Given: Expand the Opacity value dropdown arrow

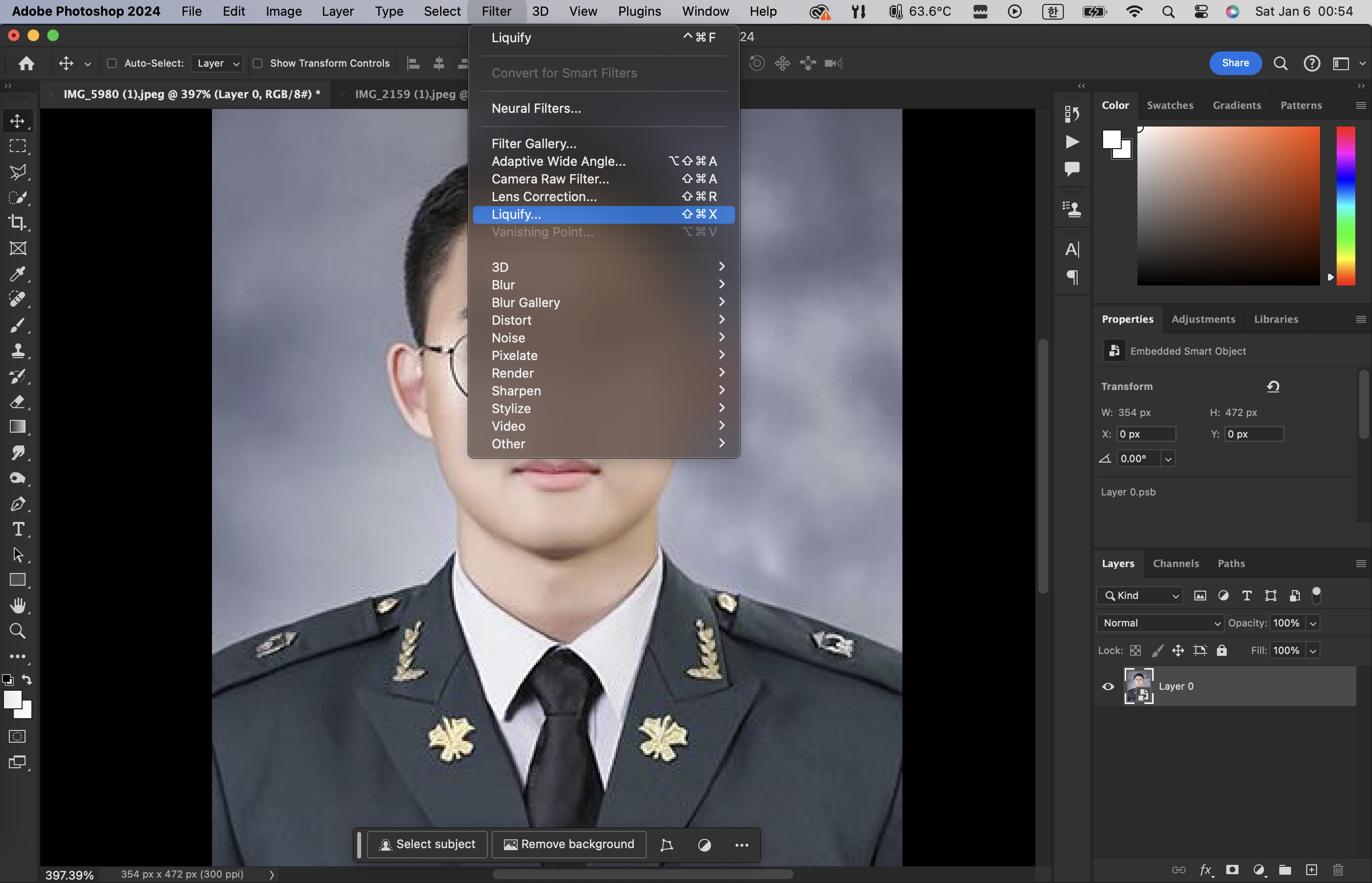Looking at the screenshot, I should tap(1313, 623).
